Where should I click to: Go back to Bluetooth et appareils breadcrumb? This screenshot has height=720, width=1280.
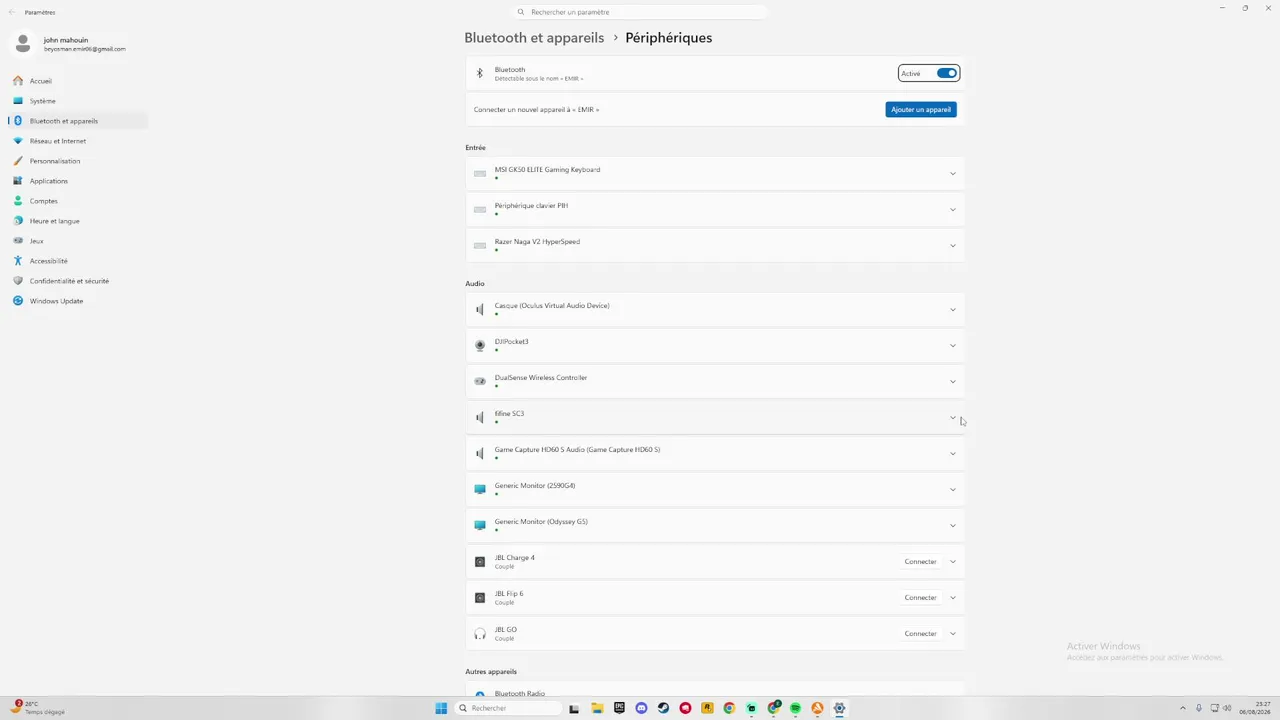click(x=534, y=38)
